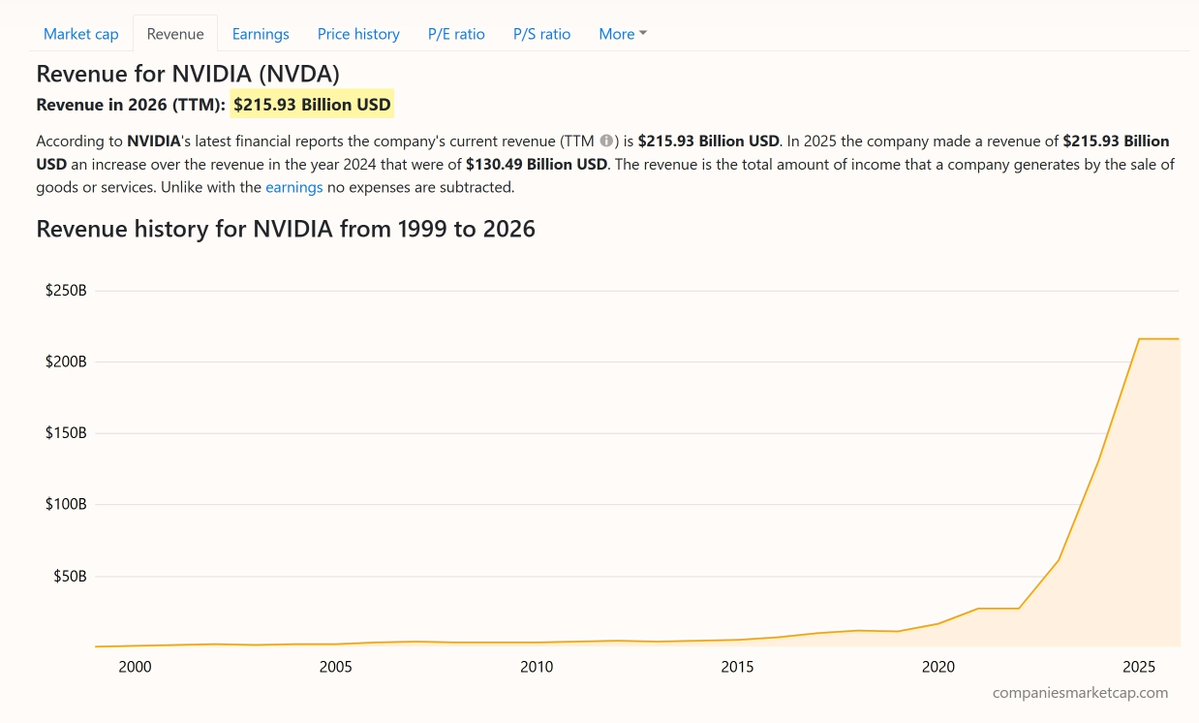Click the 2005 x-axis label
This screenshot has width=1199, height=723.
[x=336, y=667]
